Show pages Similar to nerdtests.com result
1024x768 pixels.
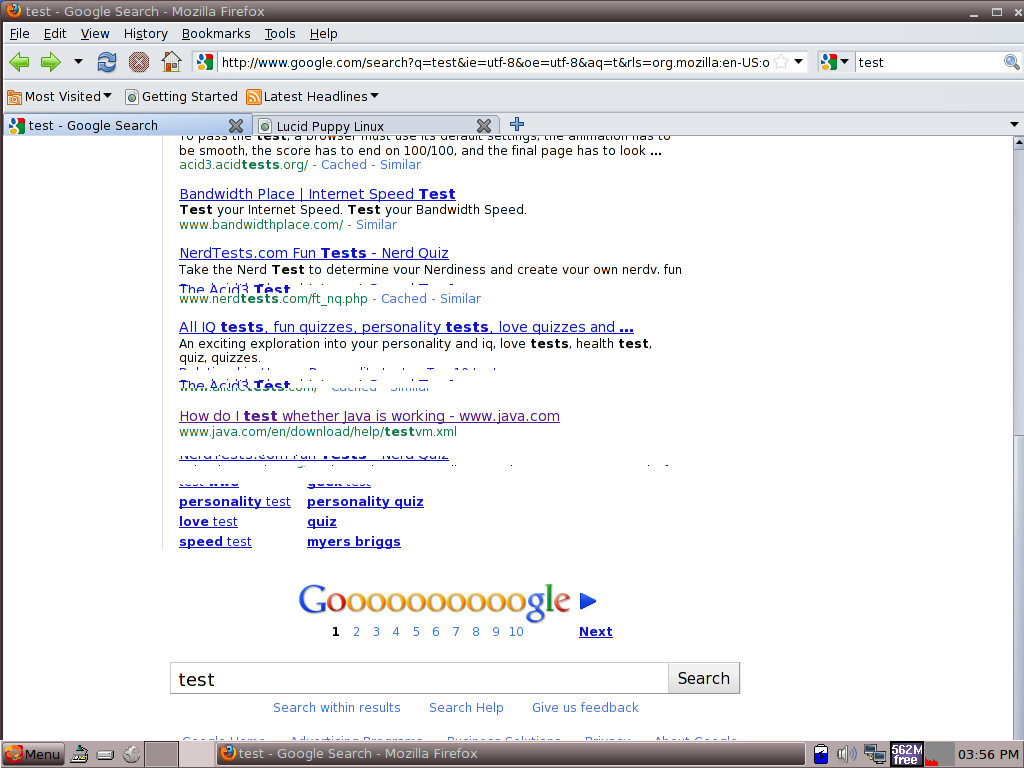460,298
